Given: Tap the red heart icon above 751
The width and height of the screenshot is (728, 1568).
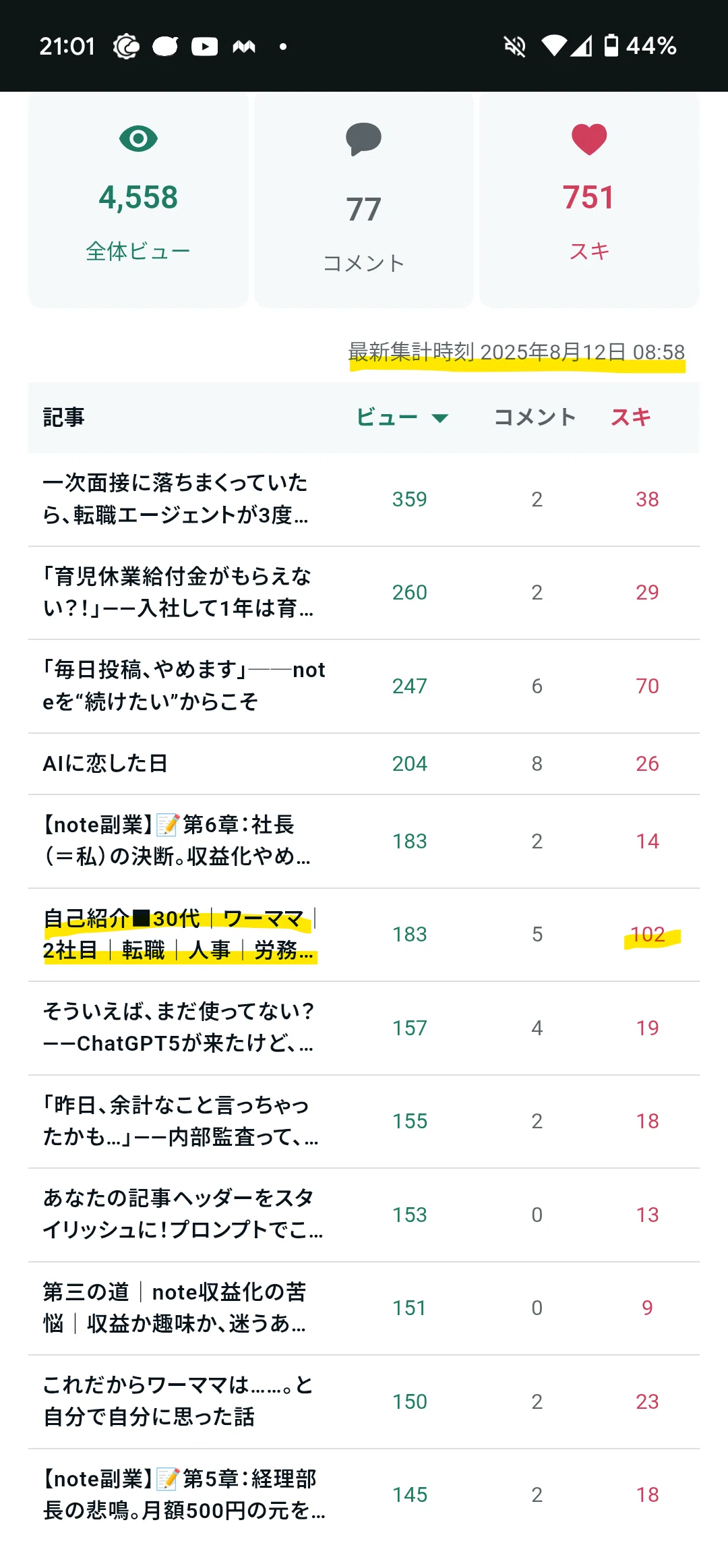Looking at the screenshot, I should (589, 140).
